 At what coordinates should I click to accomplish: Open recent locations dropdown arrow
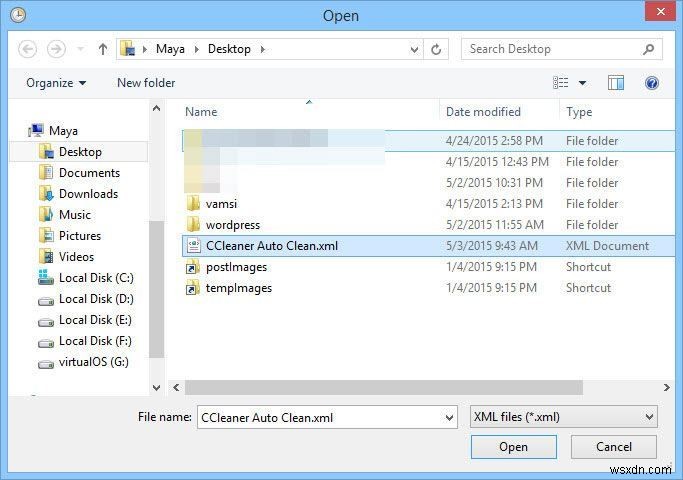(81, 49)
